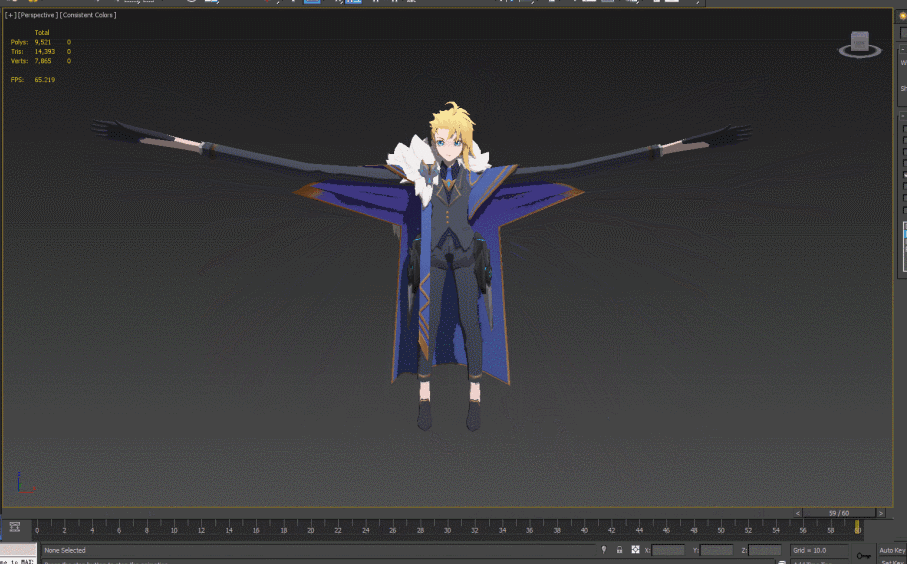The image size is (907, 564).
Task: Click frame 30 on the timeline track bar
Action: point(447,528)
